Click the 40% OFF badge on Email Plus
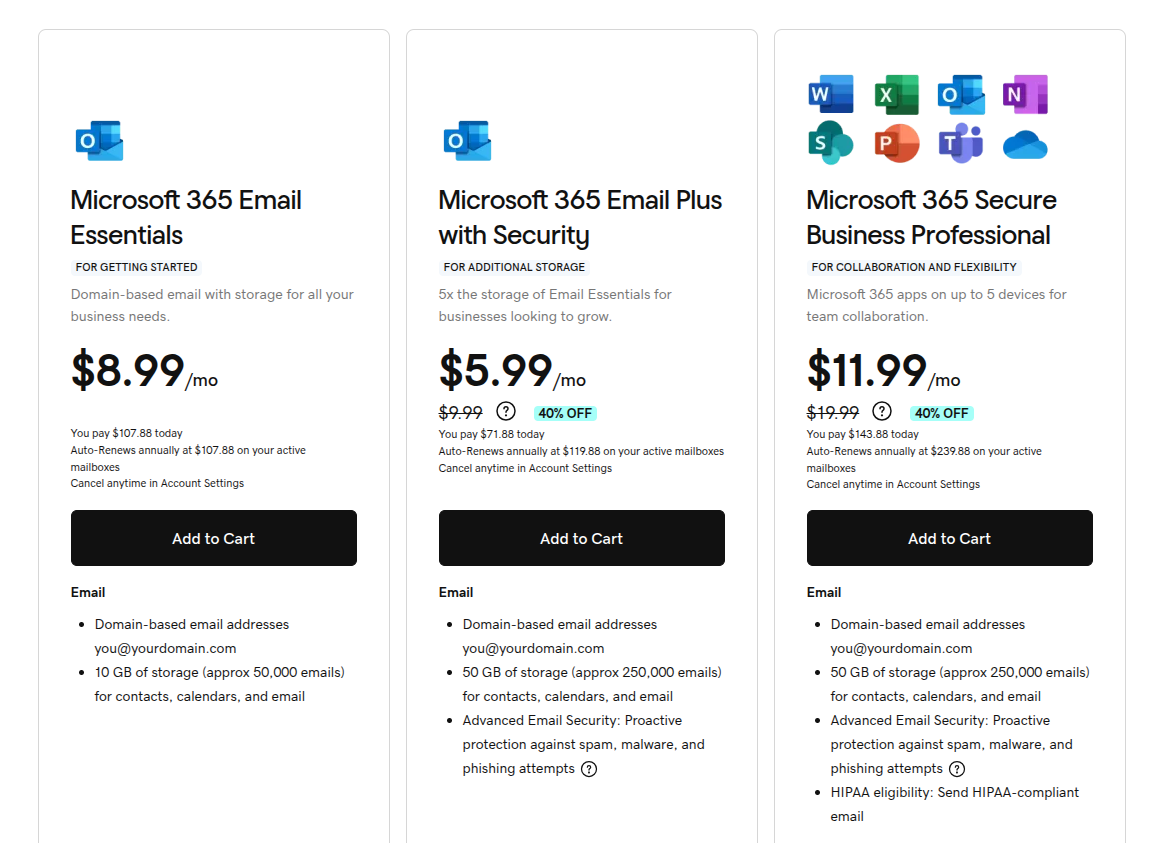The width and height of the screenshot is (1172, 843). 566,413
